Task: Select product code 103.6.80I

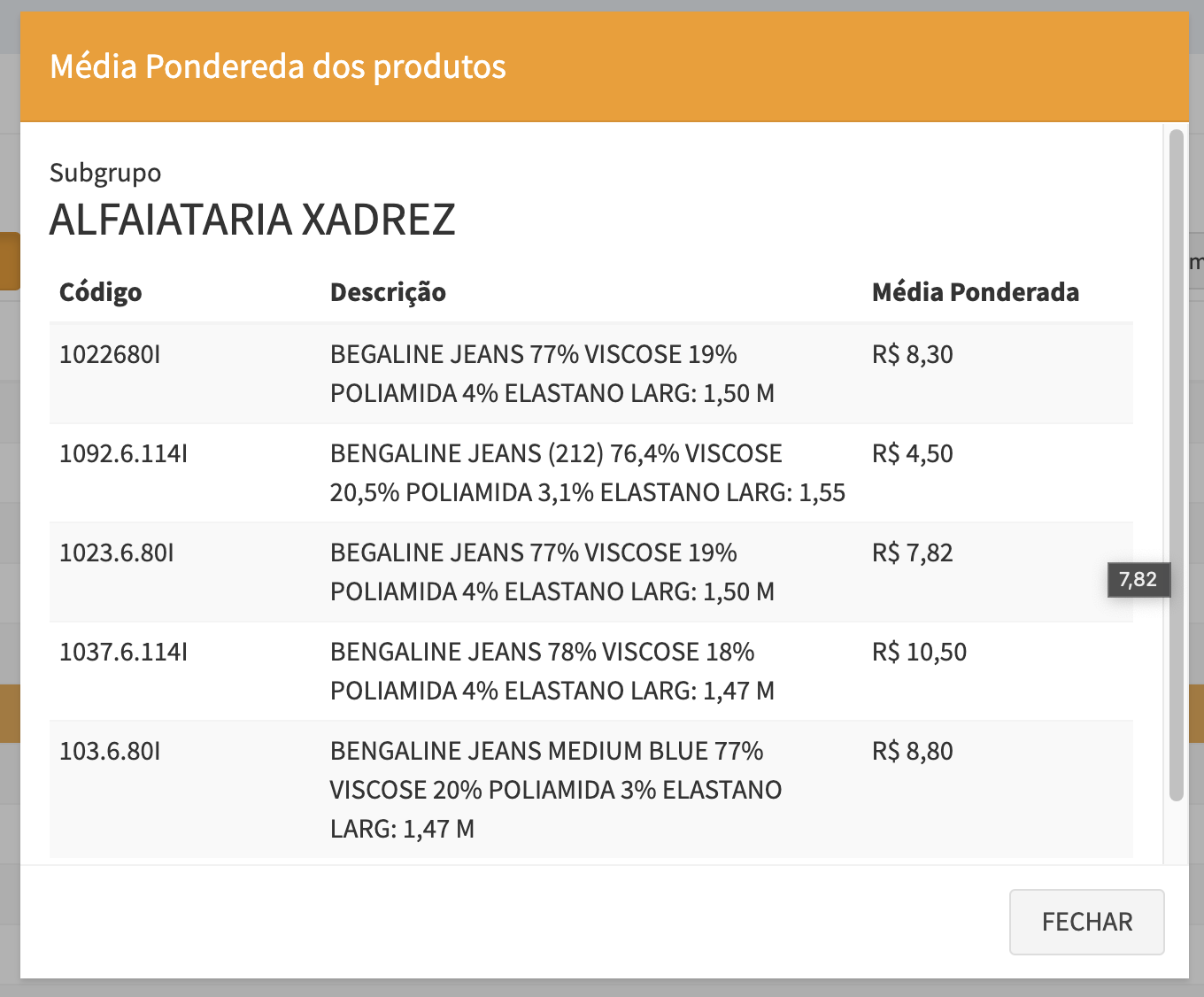Action: 110,752
